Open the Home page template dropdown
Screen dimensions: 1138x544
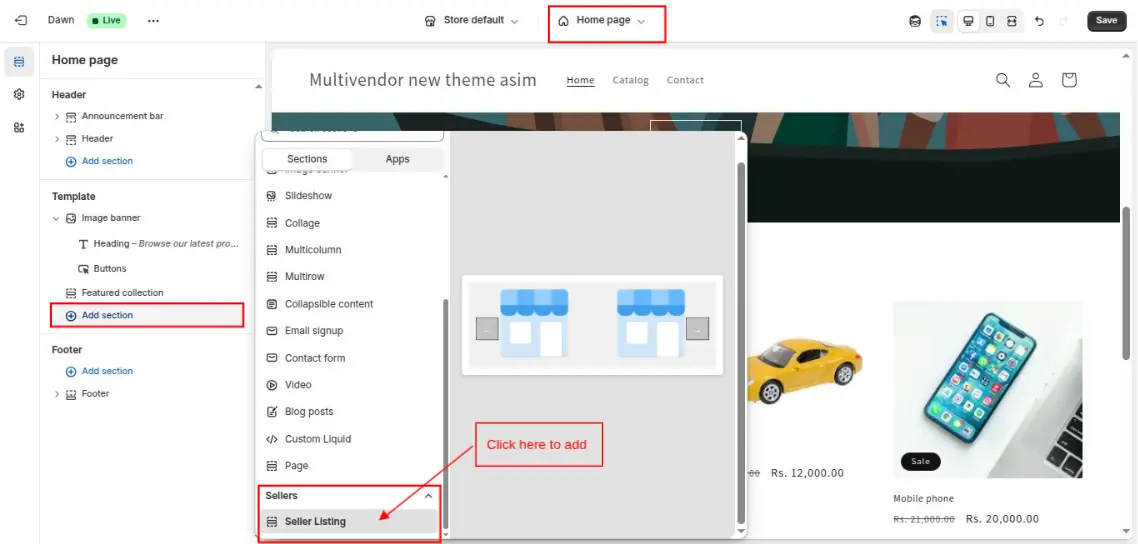pos(602,20)
